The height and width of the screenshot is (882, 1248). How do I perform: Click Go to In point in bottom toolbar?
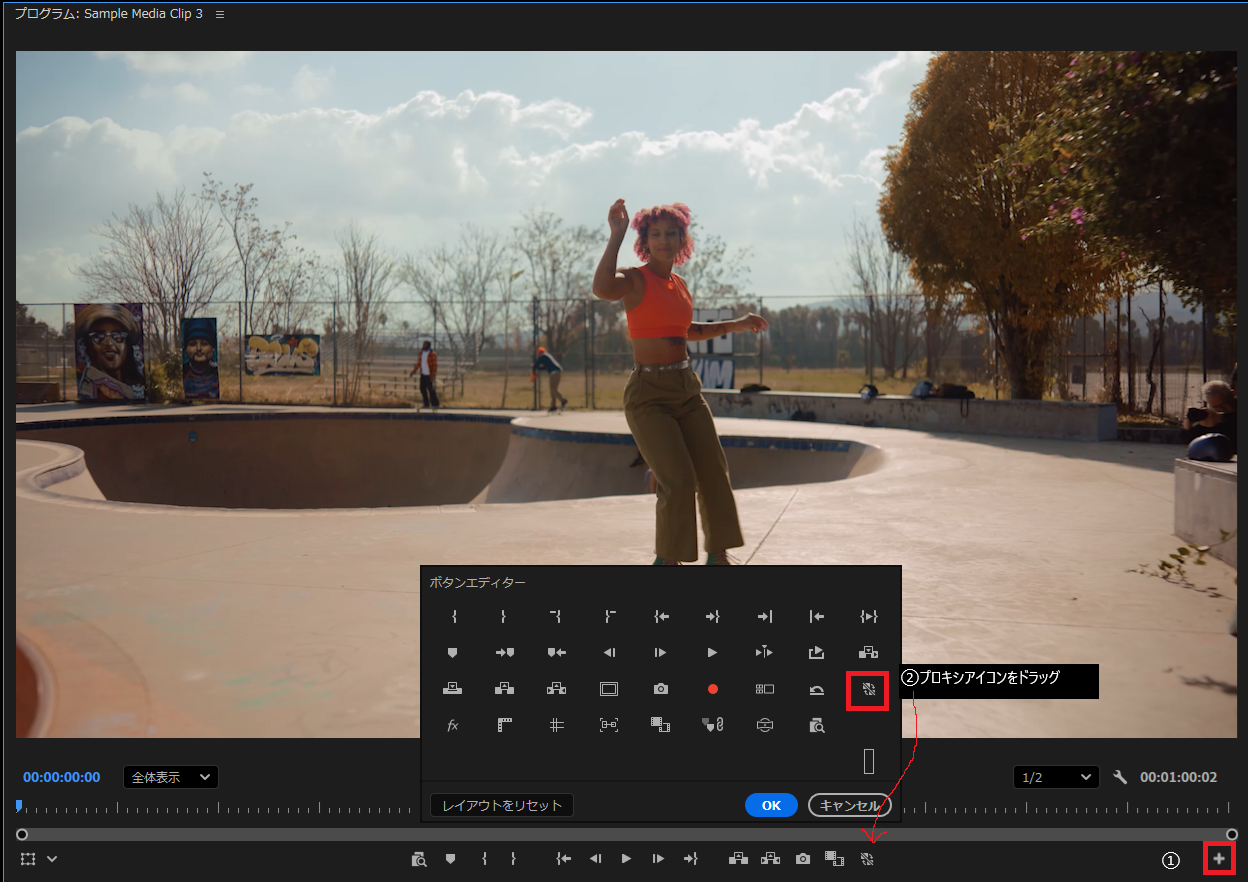[x=564, y=859]
